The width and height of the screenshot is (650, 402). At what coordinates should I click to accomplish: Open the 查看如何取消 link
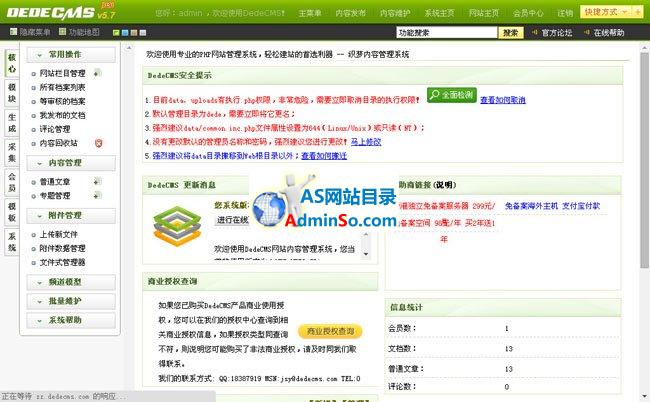[x=503, y=100]
